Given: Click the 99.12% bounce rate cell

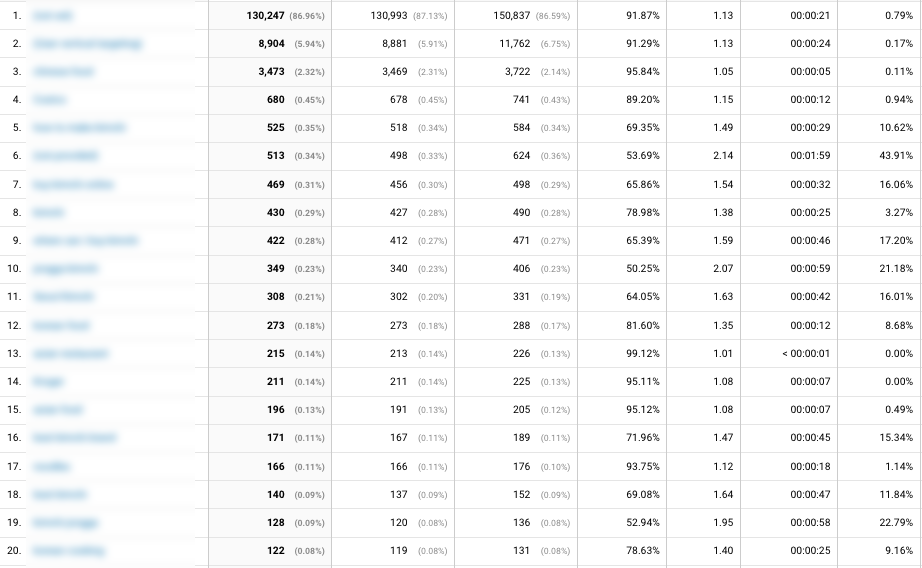Looking at the screenshot, I should point(643,353).
